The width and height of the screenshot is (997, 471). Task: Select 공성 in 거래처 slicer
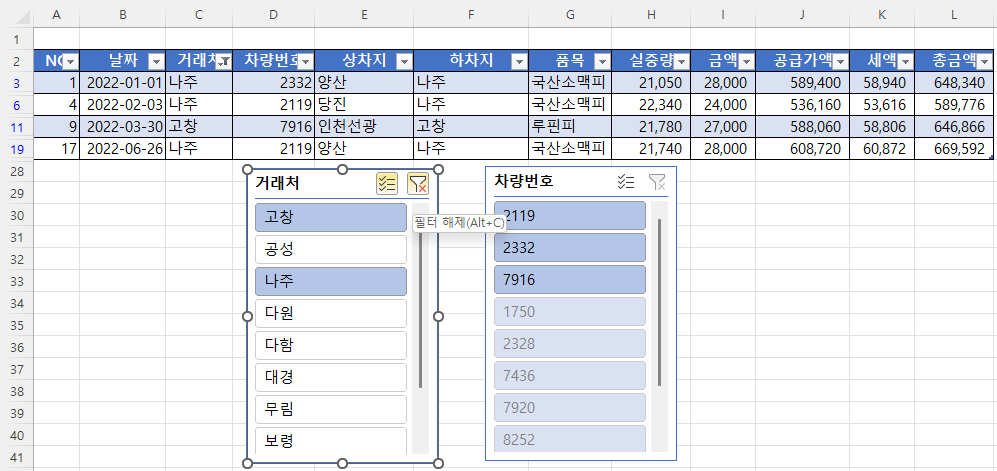331,249
